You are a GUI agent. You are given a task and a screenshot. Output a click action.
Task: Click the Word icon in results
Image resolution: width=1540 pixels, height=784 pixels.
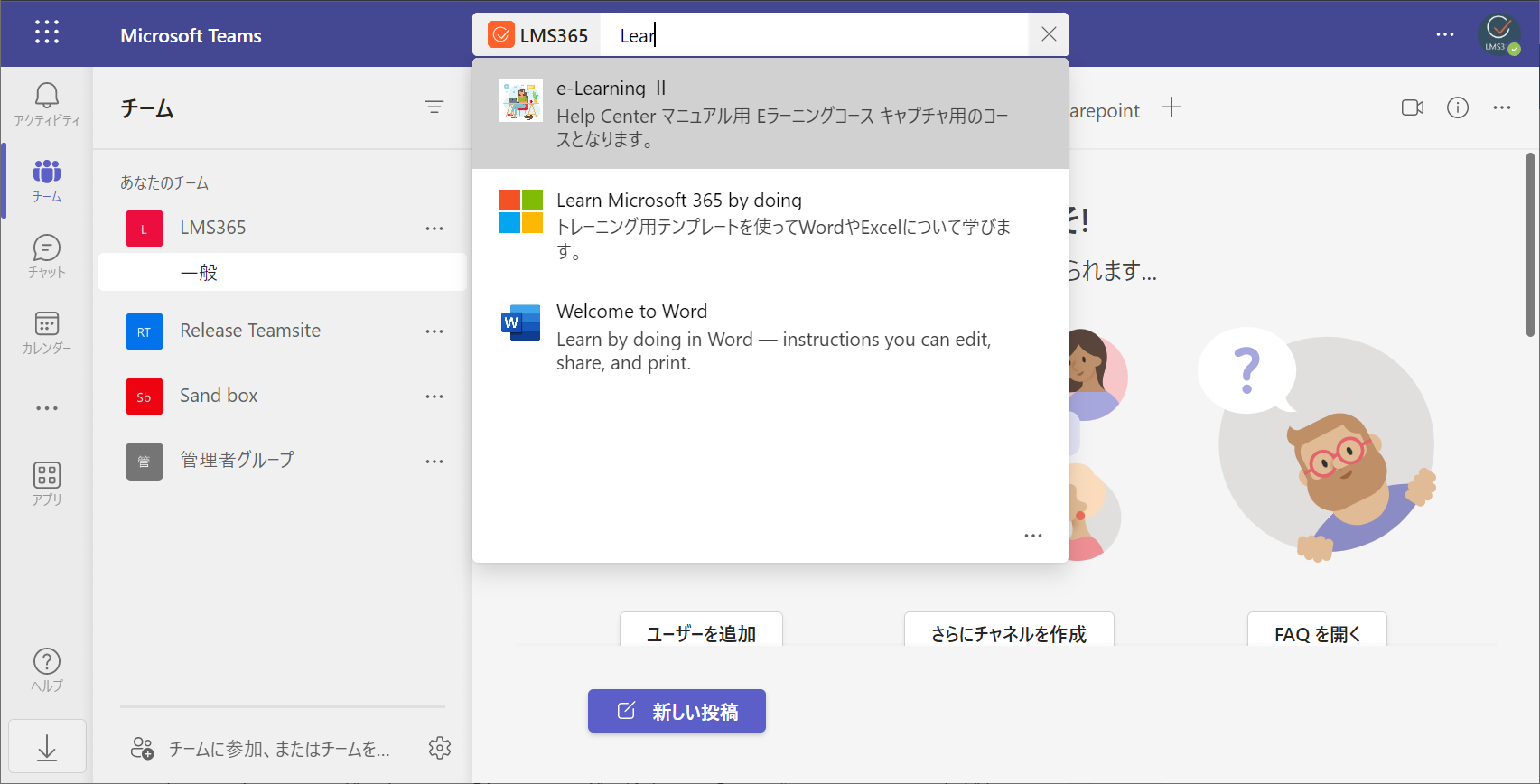[x=521, y=322]
